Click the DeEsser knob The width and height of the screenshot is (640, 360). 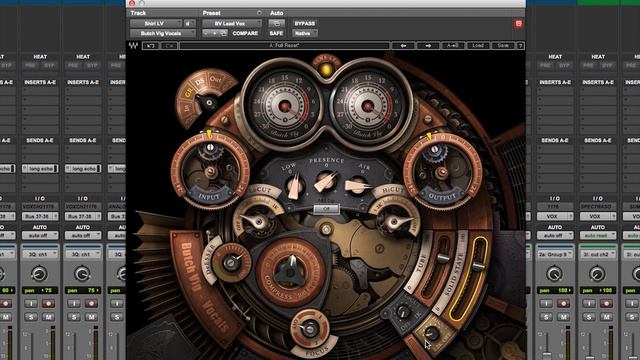pyautogui.click(x=231, y=263)
